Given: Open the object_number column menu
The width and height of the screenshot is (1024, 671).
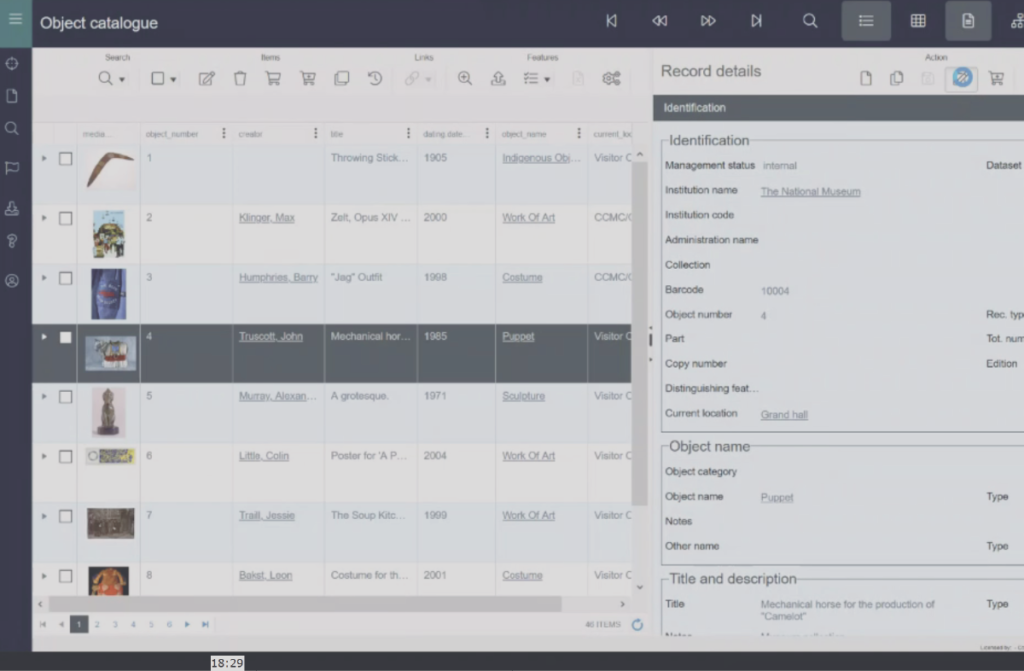Looking at the screenshot, I should click(226, 133).
